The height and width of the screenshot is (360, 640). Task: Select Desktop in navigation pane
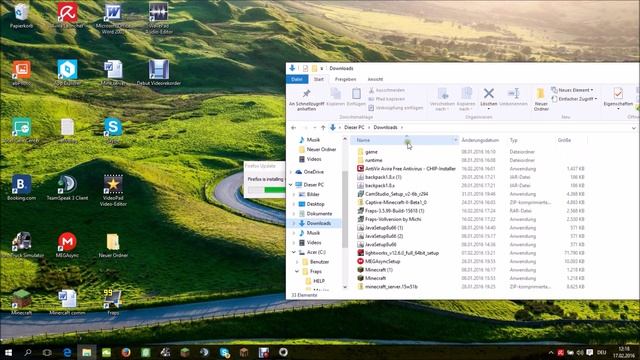[315, 204]
